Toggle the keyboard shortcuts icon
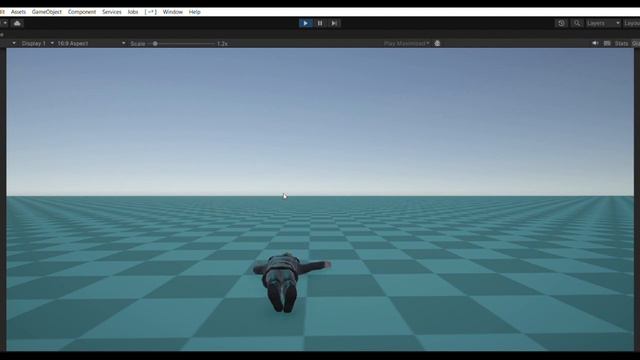The image size is (640, 360). (x=607, y=43)
